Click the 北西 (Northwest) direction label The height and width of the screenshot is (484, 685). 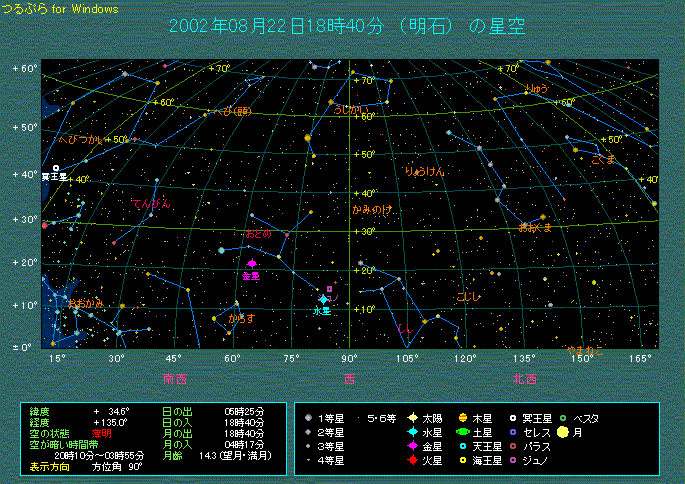click(524, 379)
